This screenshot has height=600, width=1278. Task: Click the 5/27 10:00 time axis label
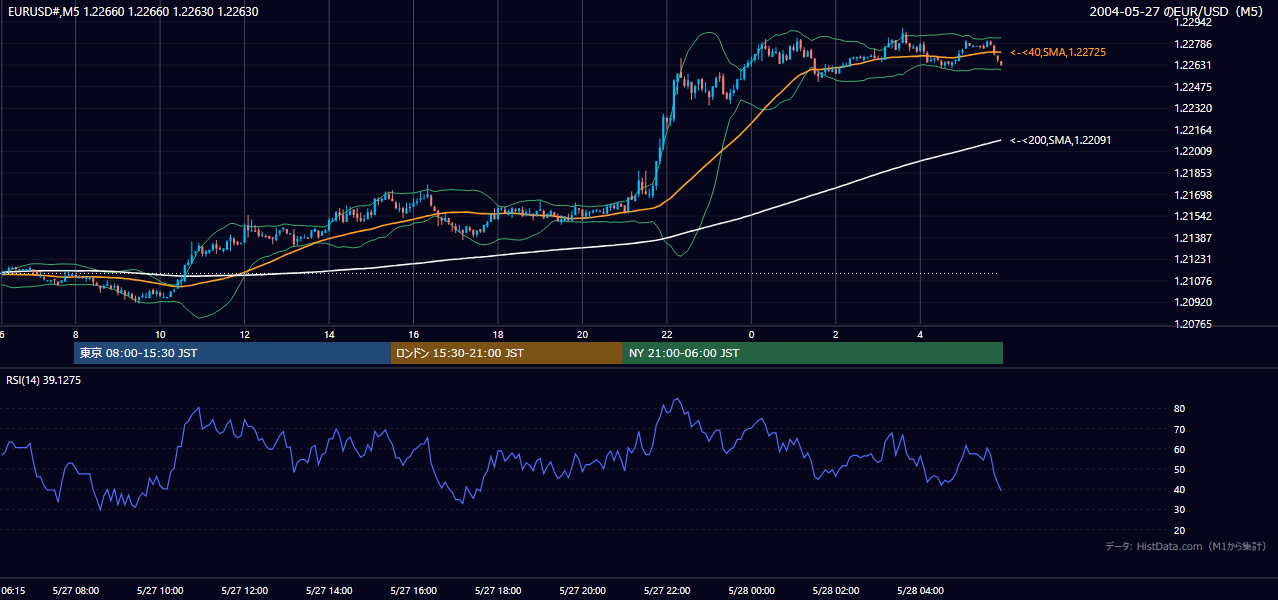160,591
